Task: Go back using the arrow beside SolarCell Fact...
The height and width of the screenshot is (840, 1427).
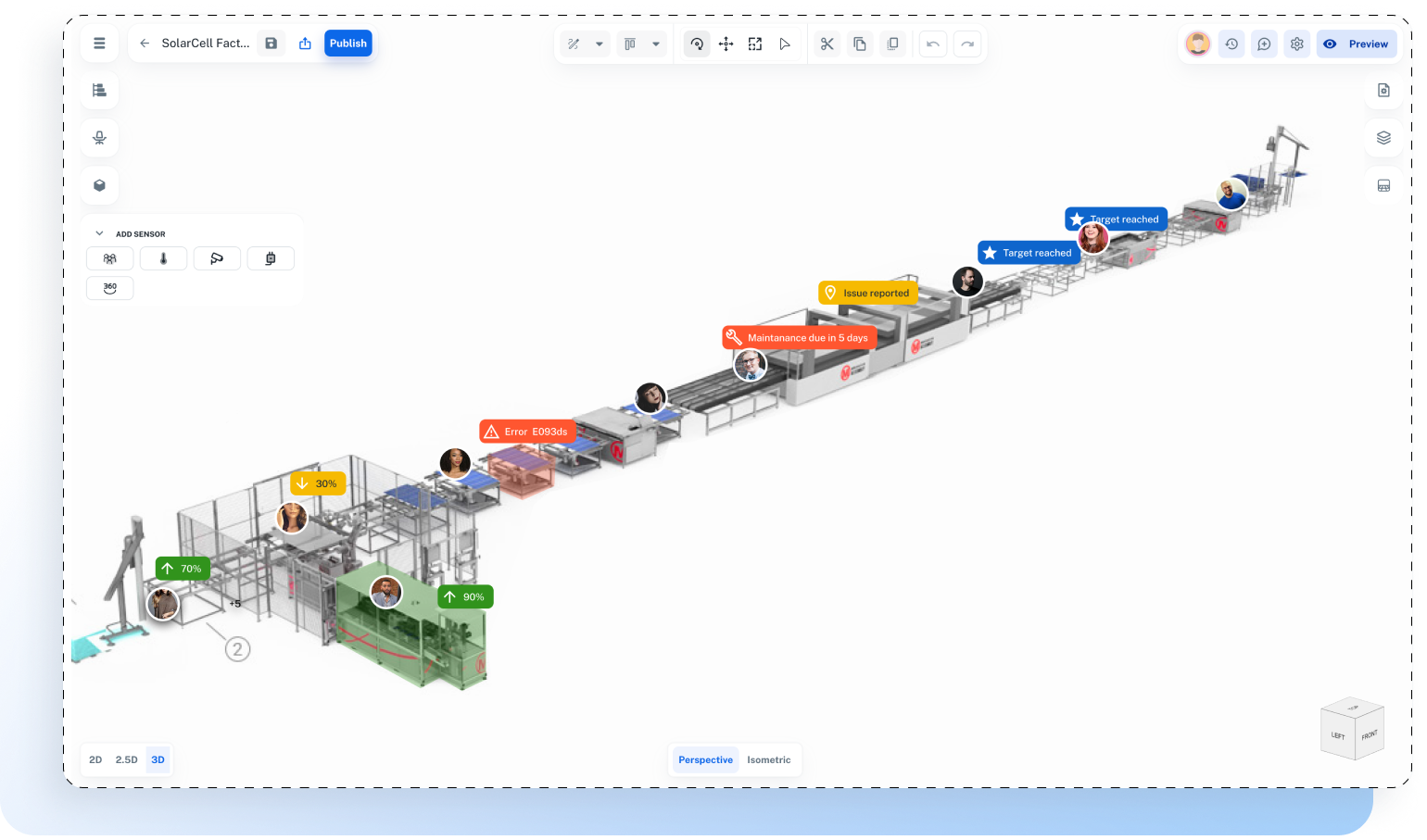Action: pos(145,44)
